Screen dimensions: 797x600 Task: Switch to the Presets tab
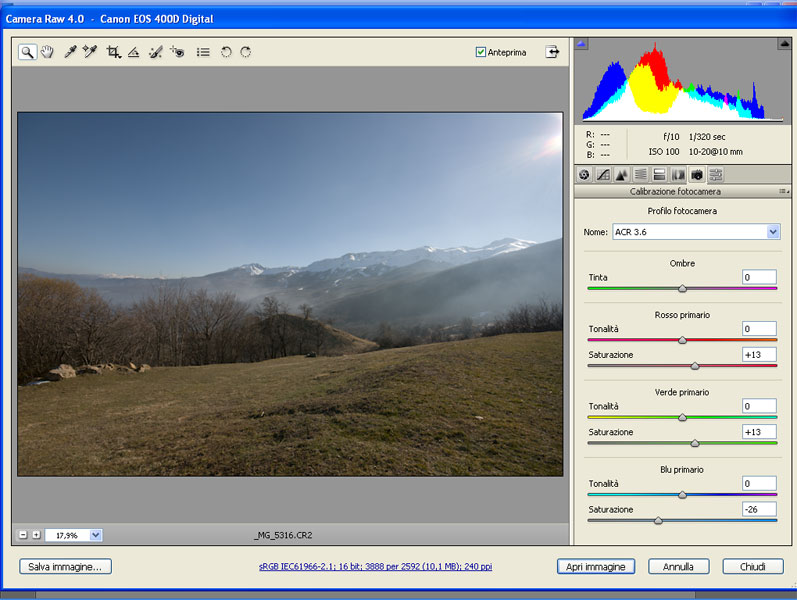coord(716,174)
